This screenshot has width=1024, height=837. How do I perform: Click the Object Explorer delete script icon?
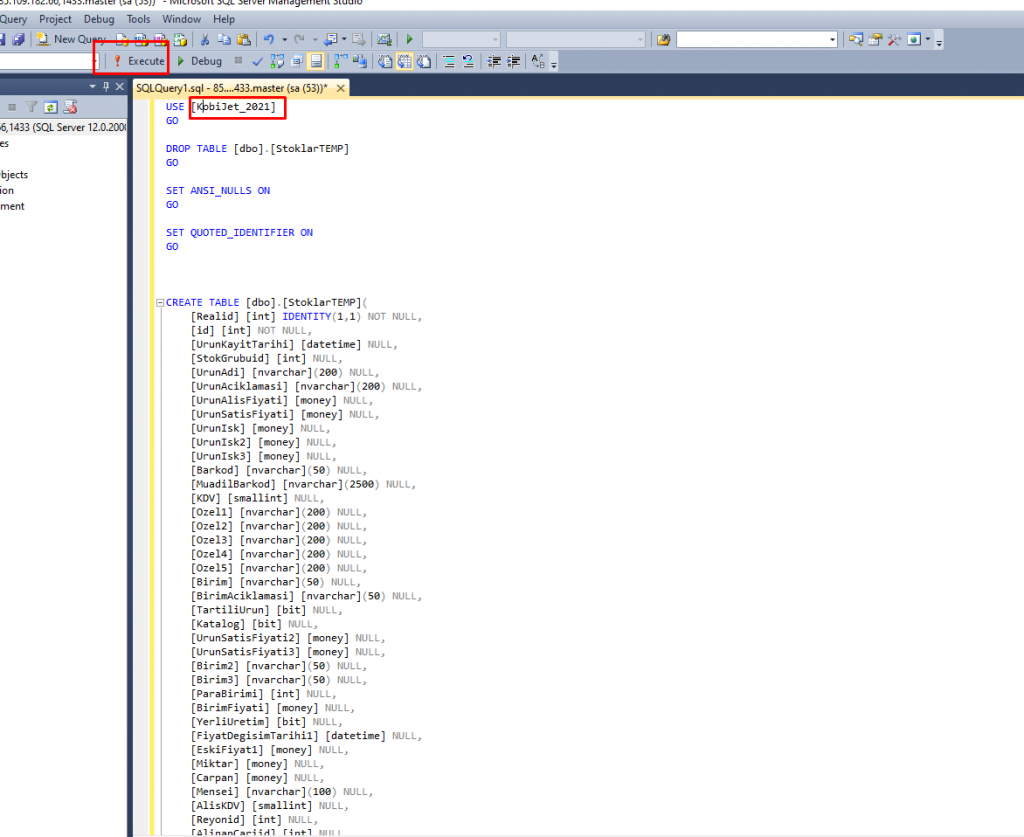71,106
